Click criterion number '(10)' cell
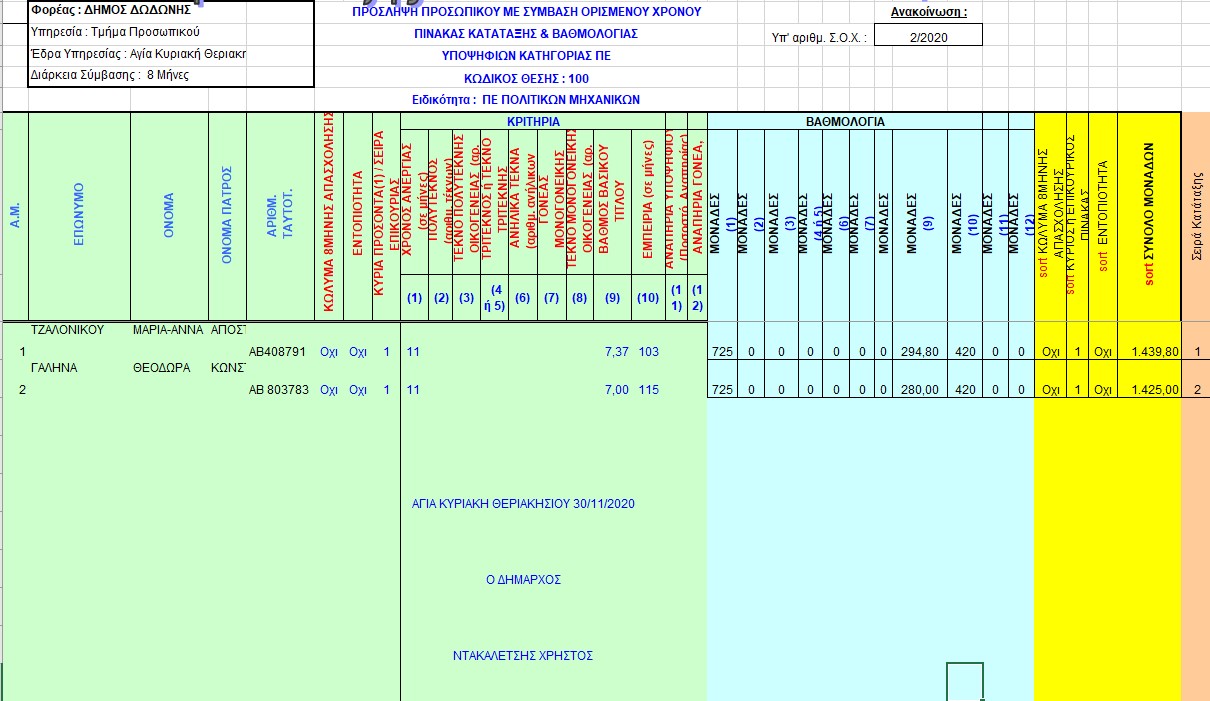 coord(648,297)
